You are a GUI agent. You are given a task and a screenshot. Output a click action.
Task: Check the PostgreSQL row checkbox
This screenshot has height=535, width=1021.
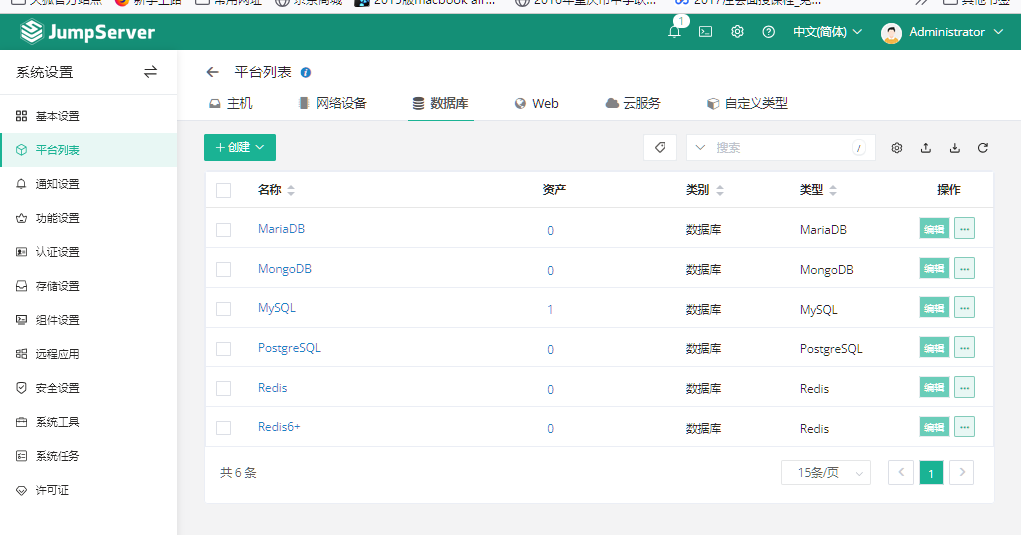(223, 349)
